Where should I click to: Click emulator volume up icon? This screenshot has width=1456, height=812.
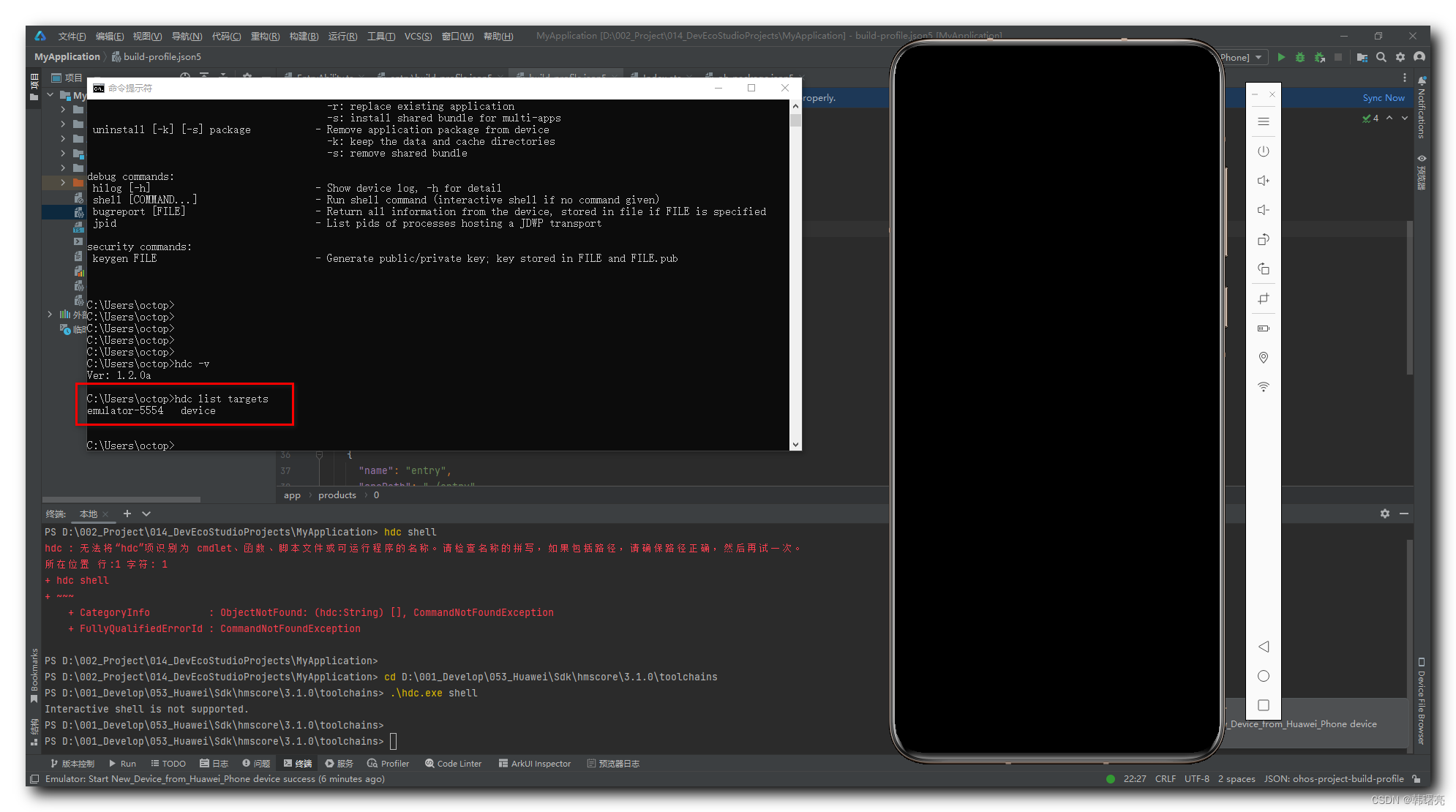pyautogui.click(x=1263, y=181)
